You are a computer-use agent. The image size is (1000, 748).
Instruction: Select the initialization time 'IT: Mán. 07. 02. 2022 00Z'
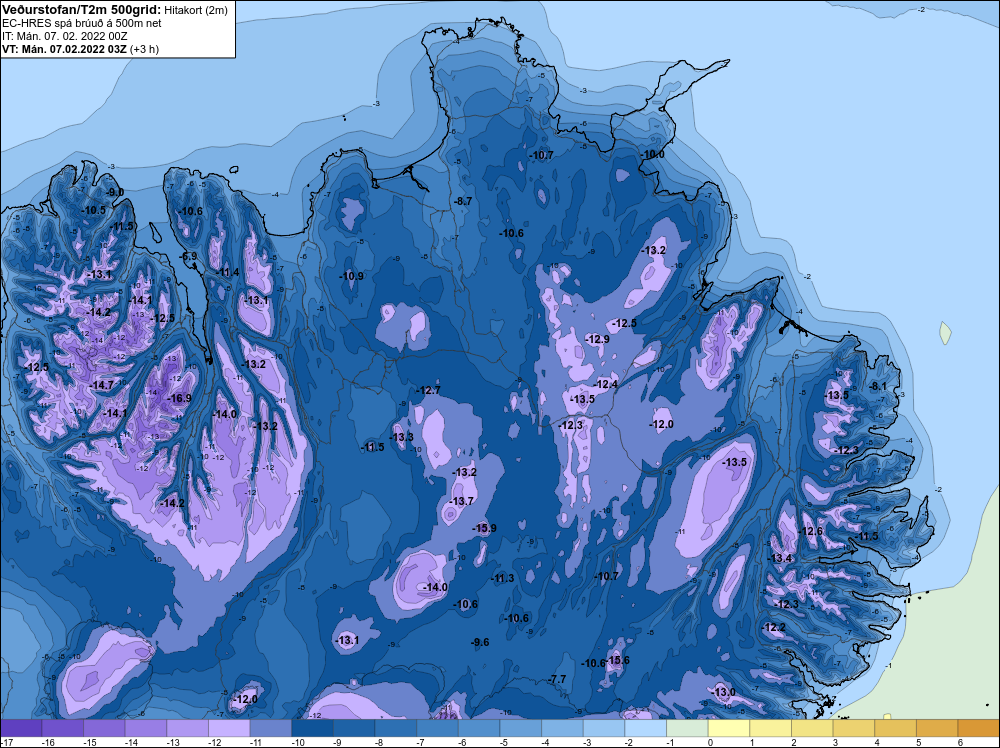tap(64, 36)
